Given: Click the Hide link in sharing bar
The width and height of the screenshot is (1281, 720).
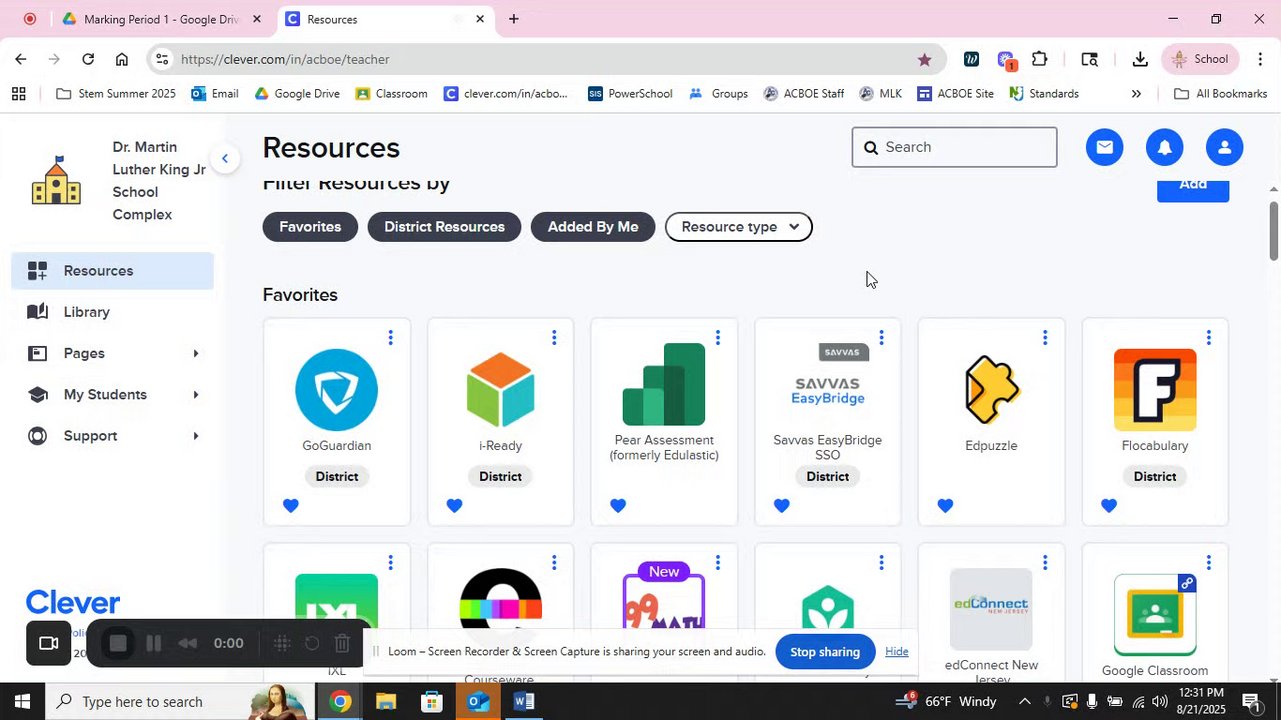Looking at the screenshot, I should coord(897,652).
